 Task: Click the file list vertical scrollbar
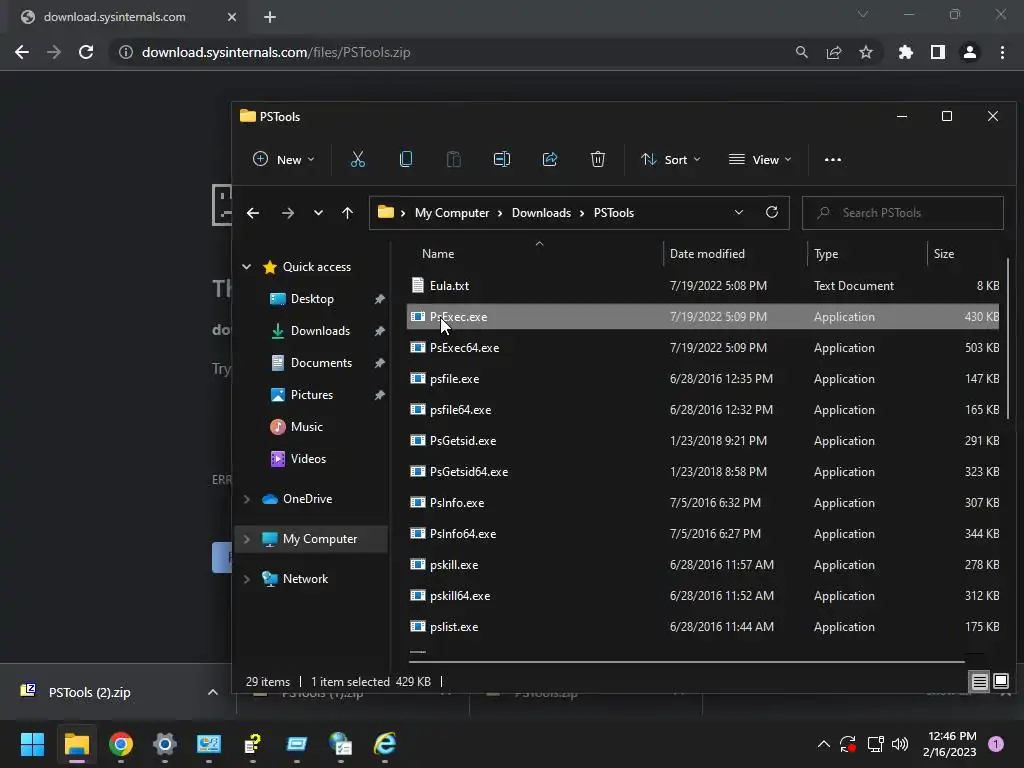pyautogui.click(x=1008, y=338)
